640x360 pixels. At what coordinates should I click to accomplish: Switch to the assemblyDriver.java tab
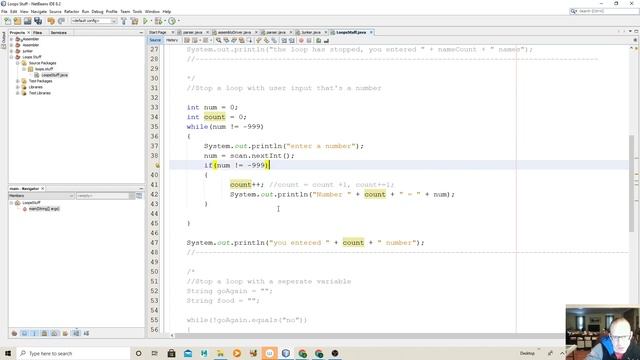pos(234,32)
